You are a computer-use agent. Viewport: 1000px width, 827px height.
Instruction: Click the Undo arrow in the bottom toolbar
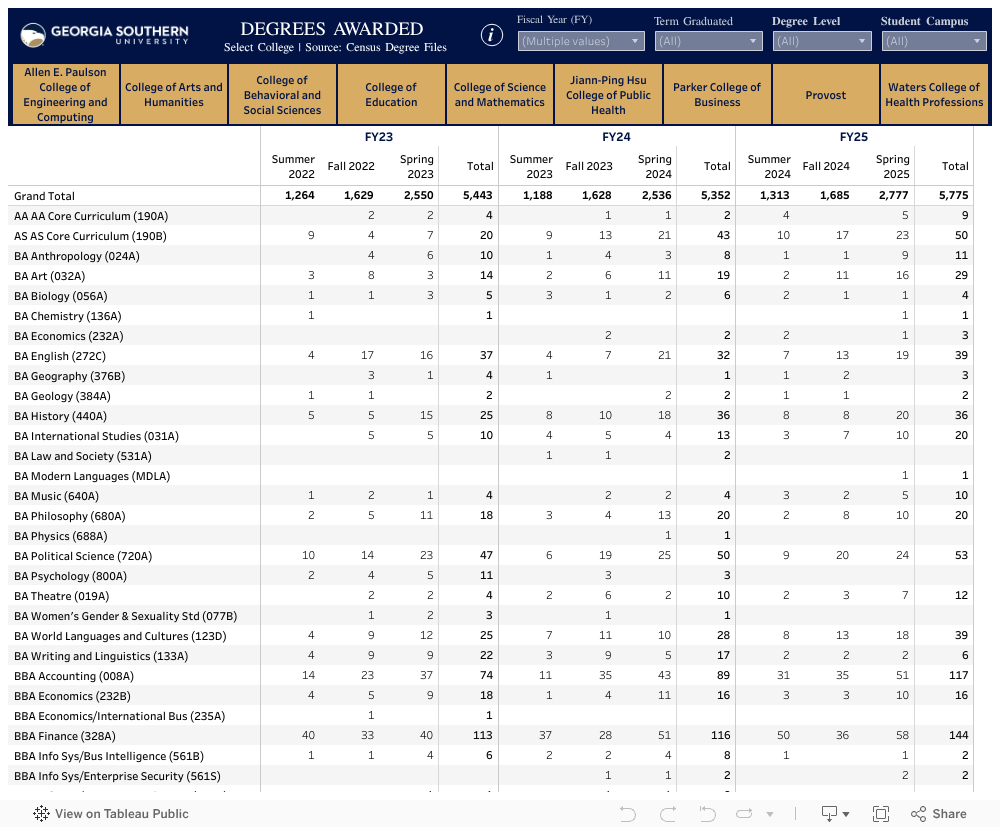628,813
